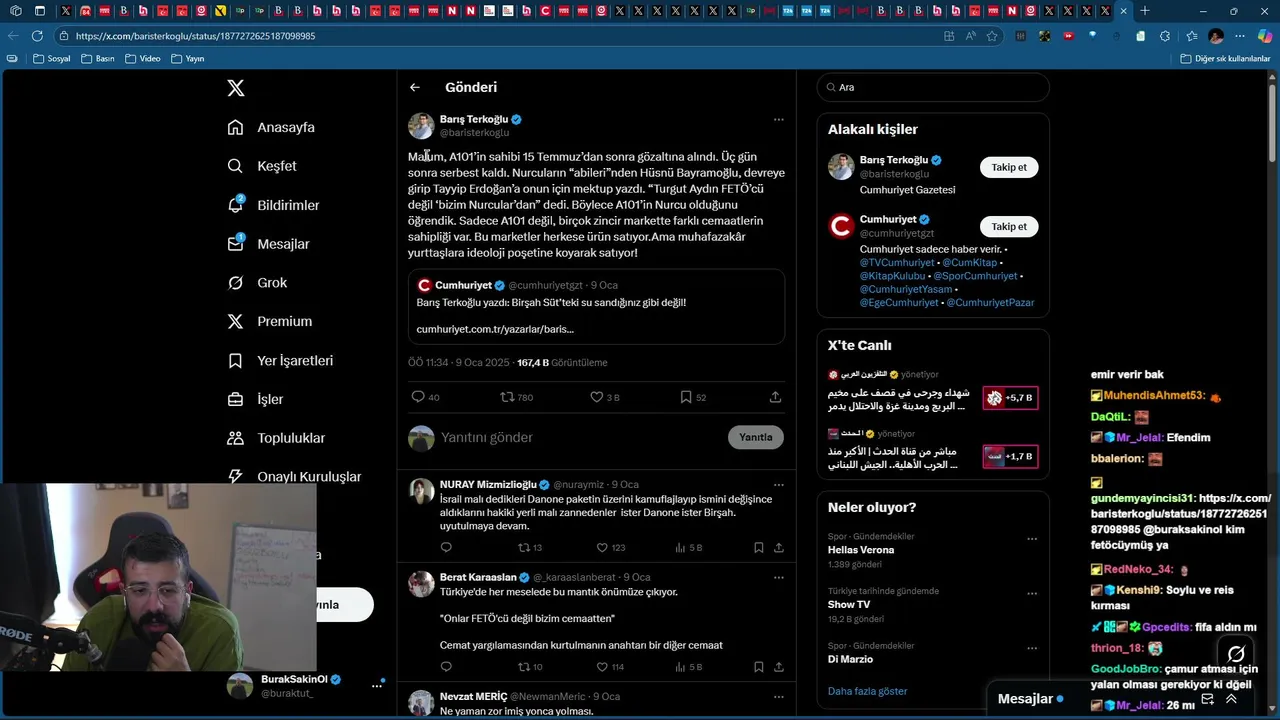This screenshot has width=1280, height=720.
Task: Click the Ara search field
Action: (932, 87)
